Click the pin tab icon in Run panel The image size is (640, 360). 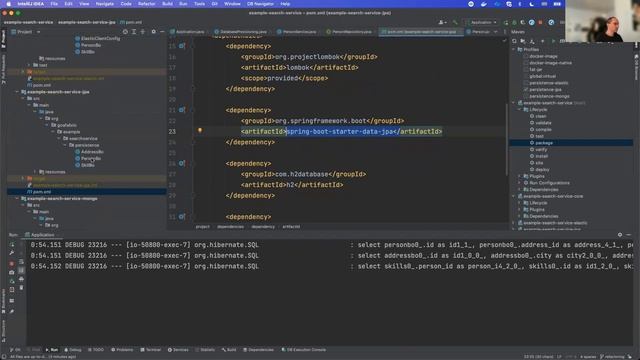click(12, 311)
